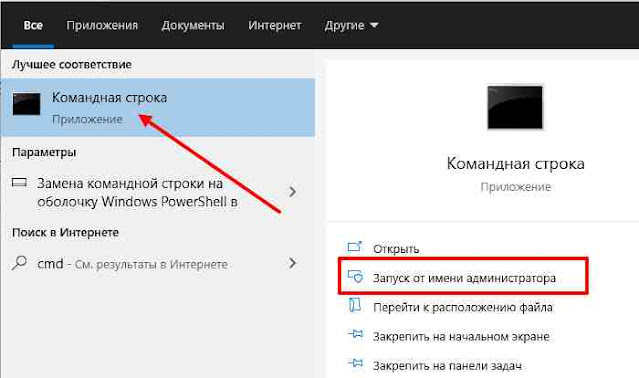Choose Закрепить на панели задач
The width and height of the screenshot is (639, 378).
point(447,366)
